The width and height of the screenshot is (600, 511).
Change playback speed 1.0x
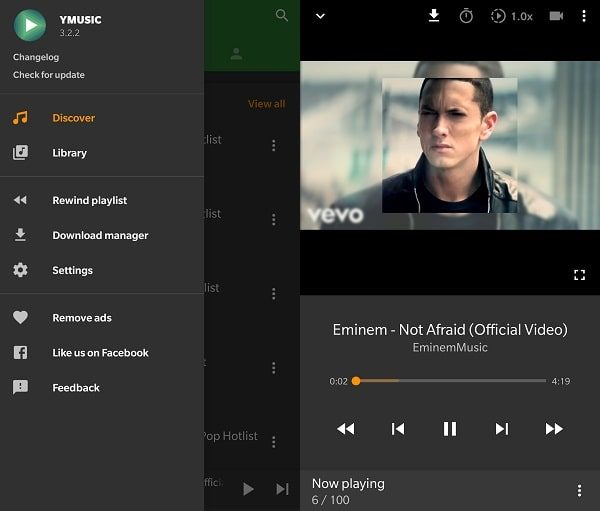coord(512,16)
